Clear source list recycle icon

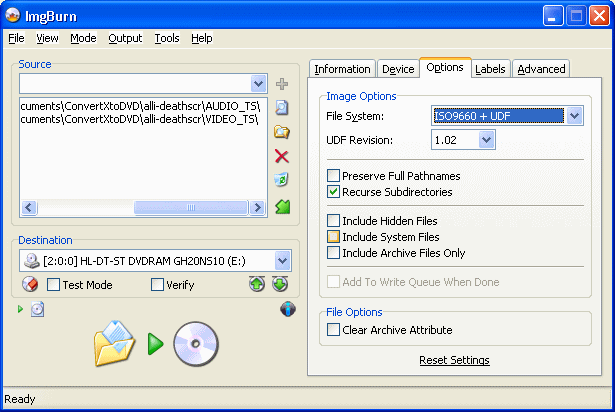(x=282, y=180)
